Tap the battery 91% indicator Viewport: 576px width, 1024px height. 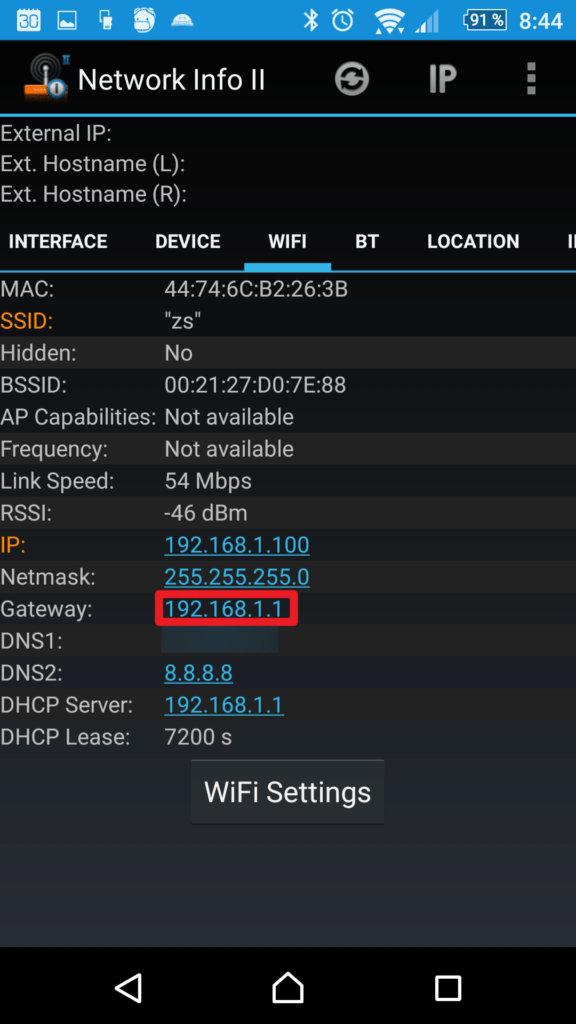485,20
